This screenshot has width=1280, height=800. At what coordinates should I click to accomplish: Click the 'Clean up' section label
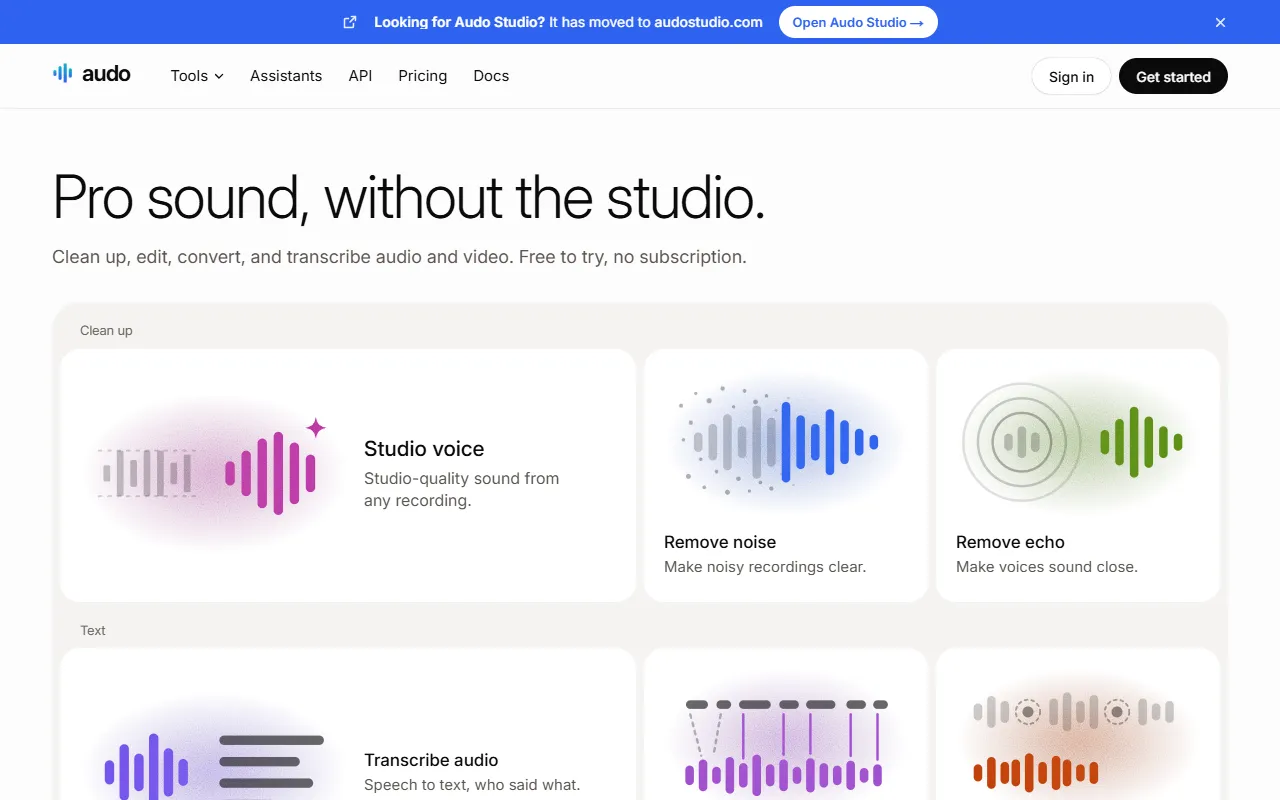tap(106, 330)
